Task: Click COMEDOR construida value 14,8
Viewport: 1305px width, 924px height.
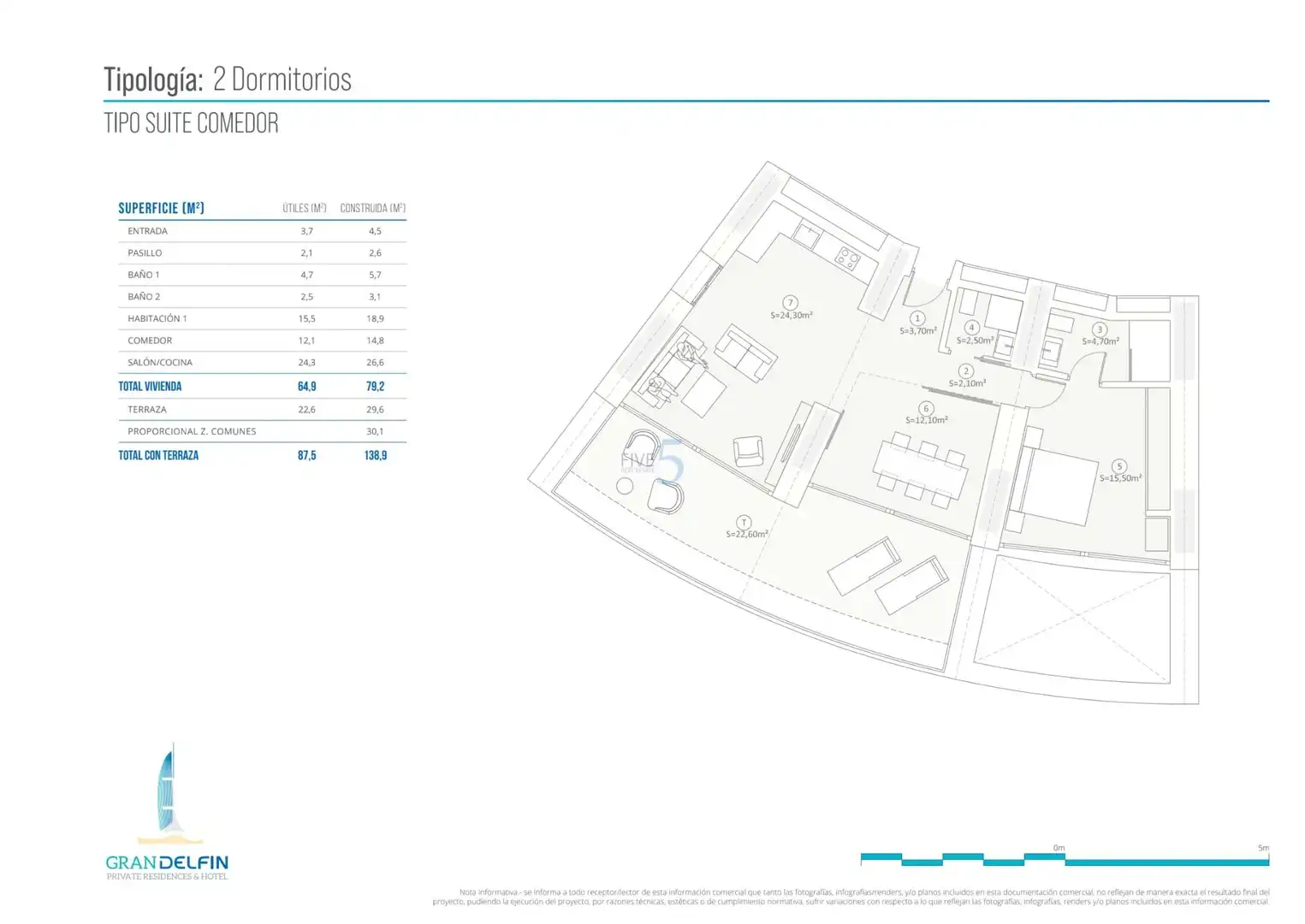Action: 375,341
